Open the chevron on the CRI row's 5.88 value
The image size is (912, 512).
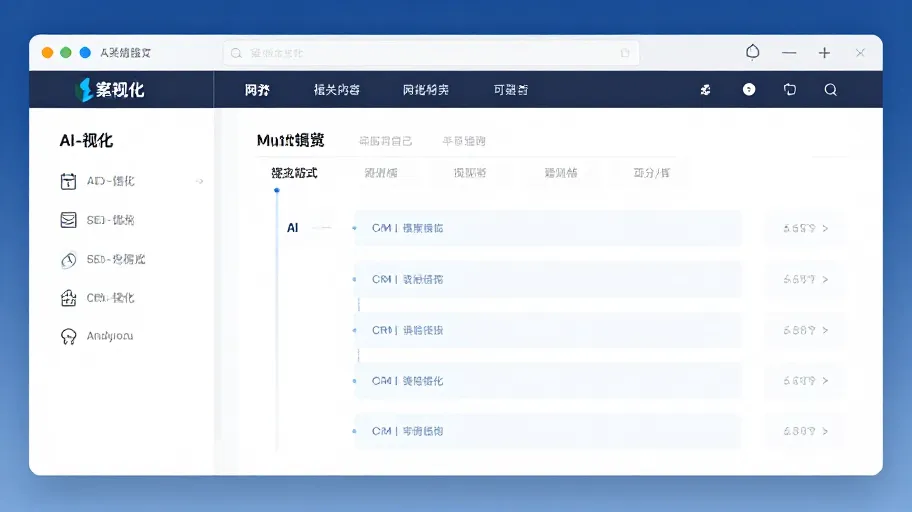[825, 330]
